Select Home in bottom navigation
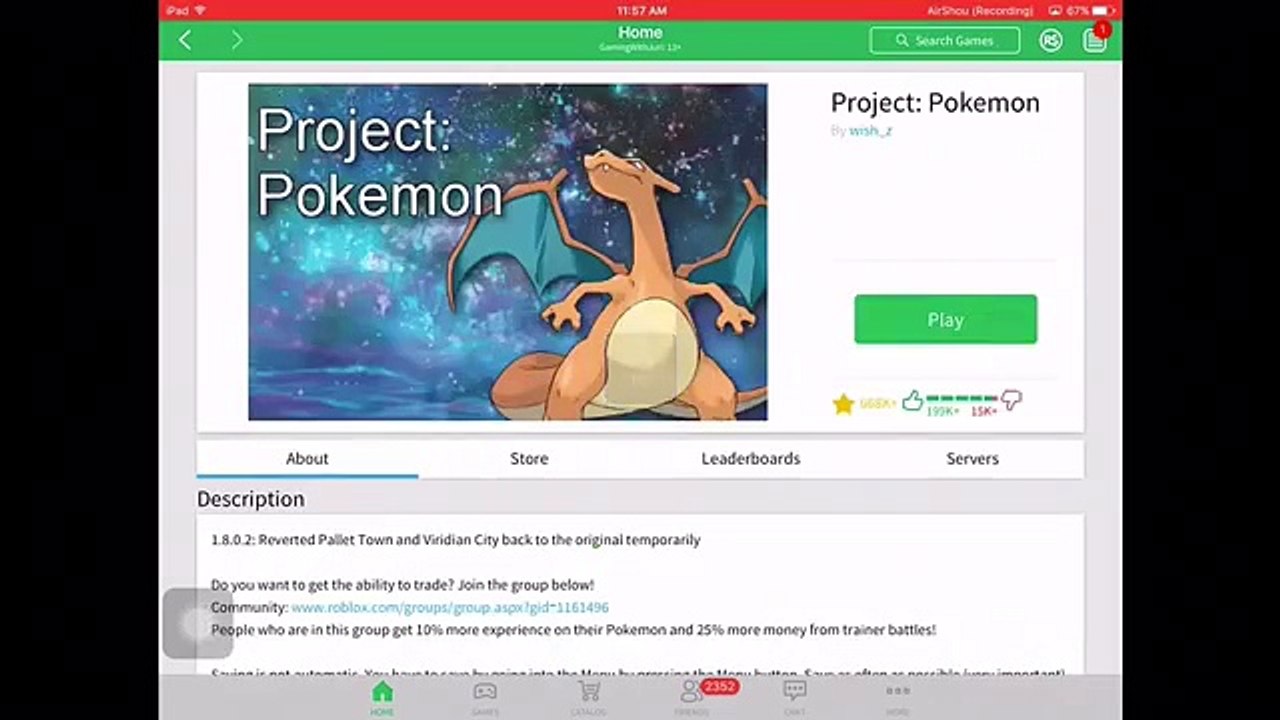The width and height of the screenshot is (1280, 720). point(382,697)
